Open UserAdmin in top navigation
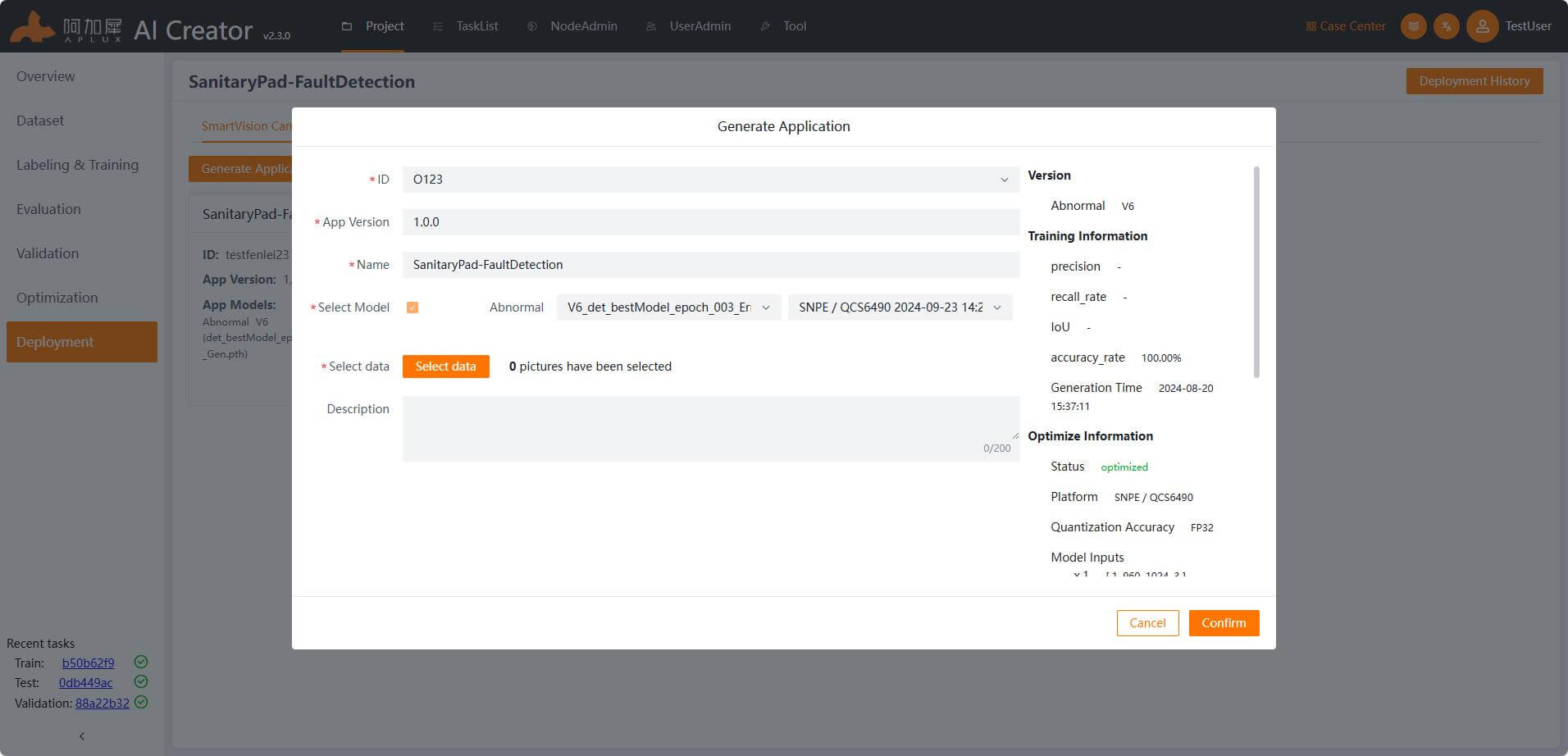The height and width of the screenshot is (756, 1568). 688,26
